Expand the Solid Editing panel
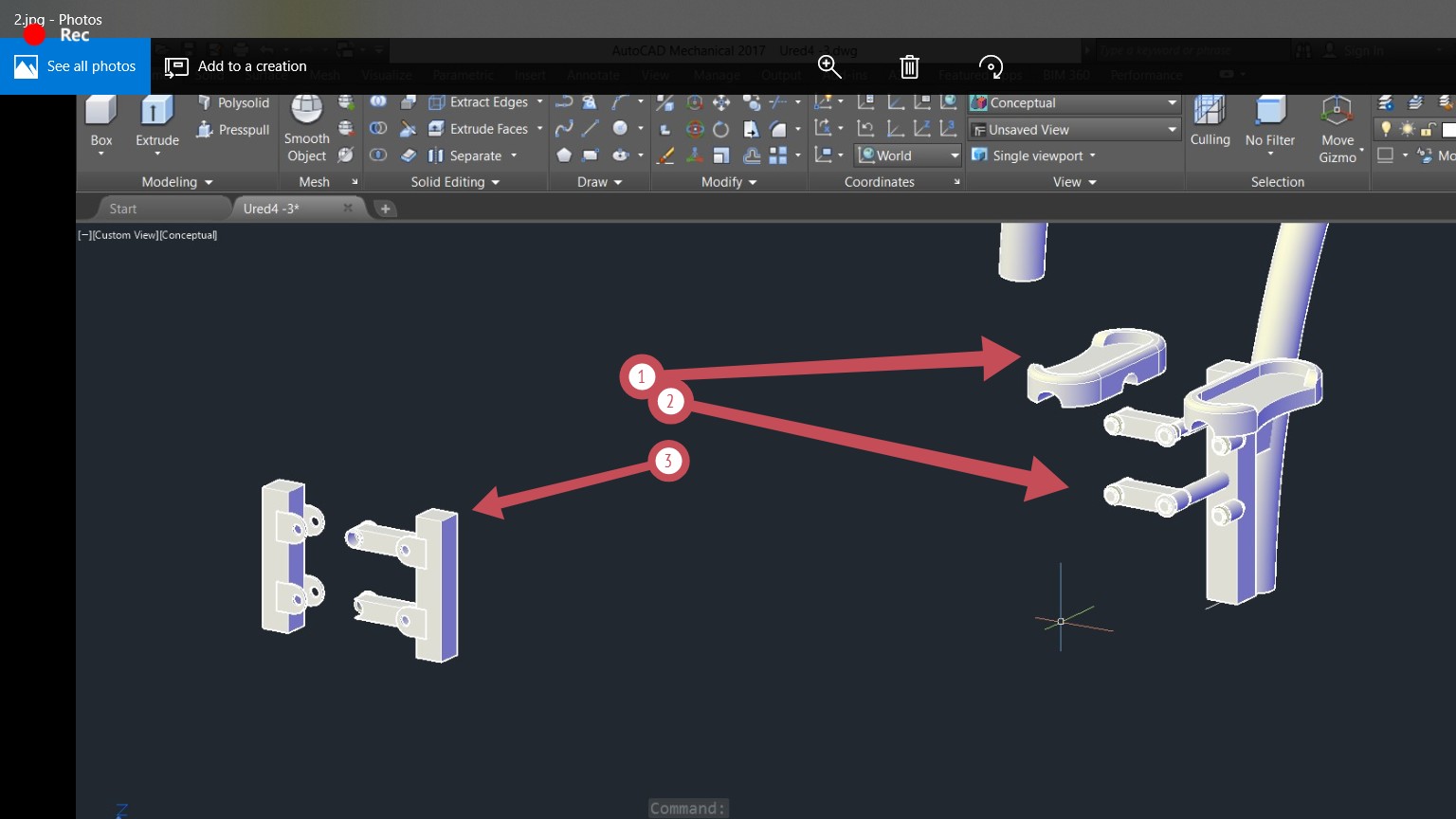The height and width of the screenshot is (819, 1456). [x=455, y=182]
